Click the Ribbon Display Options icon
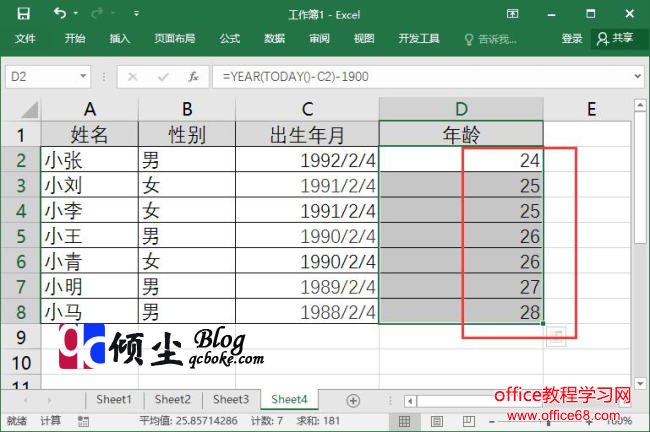This screenshot has height=432, width=650. [512, 14]
